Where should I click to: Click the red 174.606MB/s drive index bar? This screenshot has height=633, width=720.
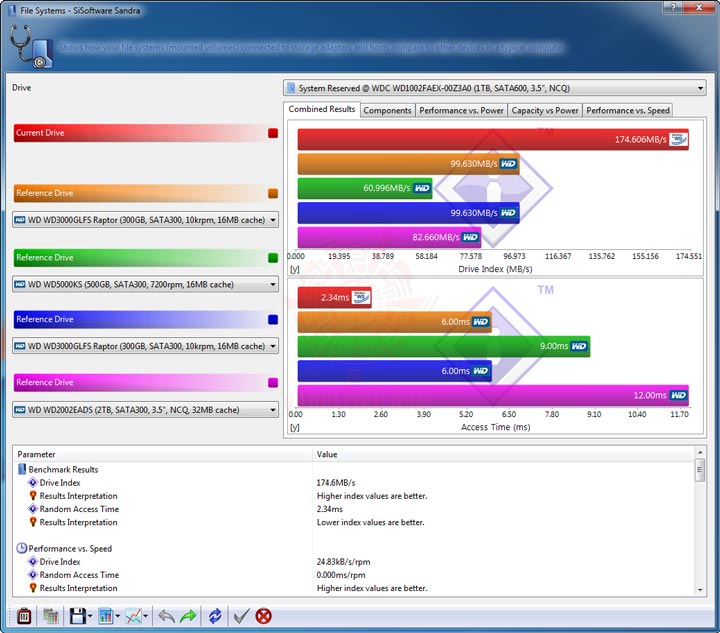point(493,140)
